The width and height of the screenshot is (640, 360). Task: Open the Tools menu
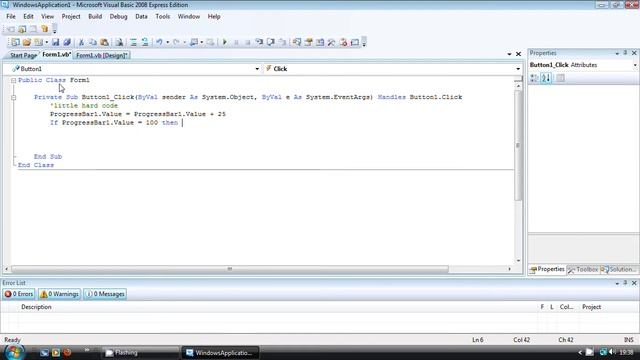point(162,16)
